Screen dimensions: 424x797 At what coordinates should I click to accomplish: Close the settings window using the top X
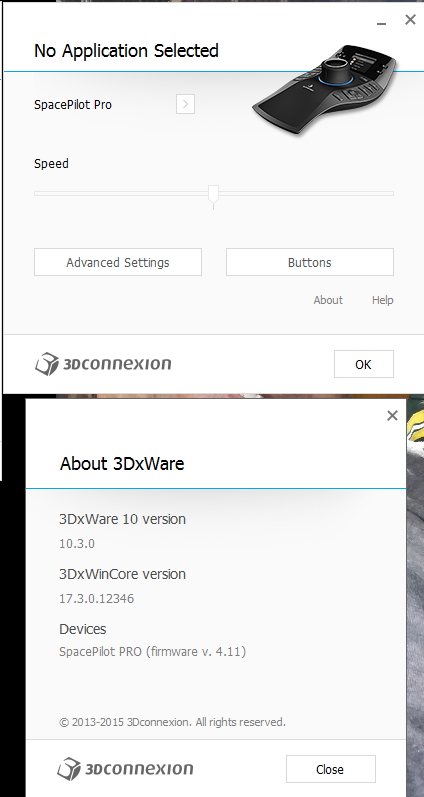pos(410,20)
